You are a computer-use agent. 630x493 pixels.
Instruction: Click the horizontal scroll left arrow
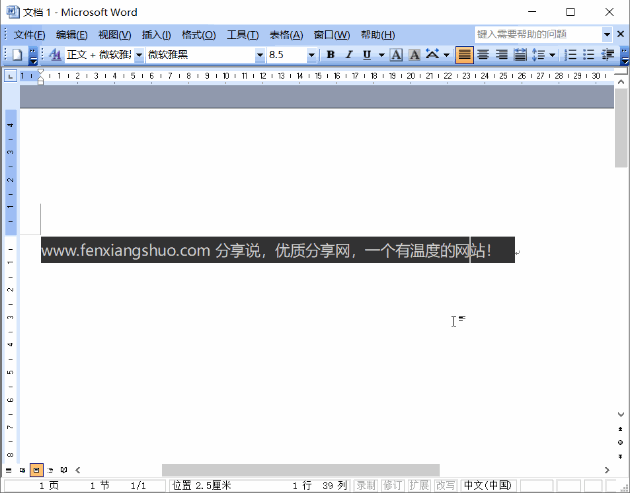tap(78, 470)
